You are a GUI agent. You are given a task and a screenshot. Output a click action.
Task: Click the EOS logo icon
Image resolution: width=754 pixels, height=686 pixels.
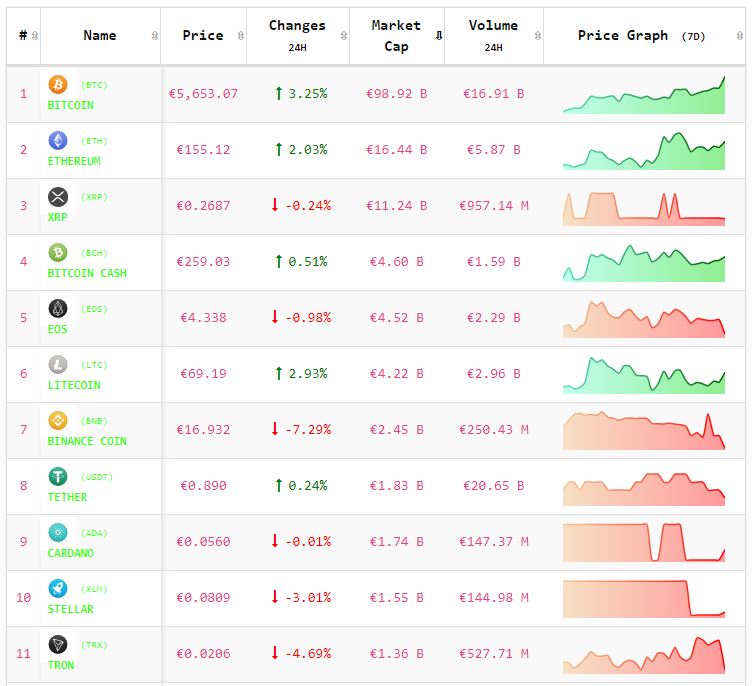pyautogui.click(x=58, y=309)
